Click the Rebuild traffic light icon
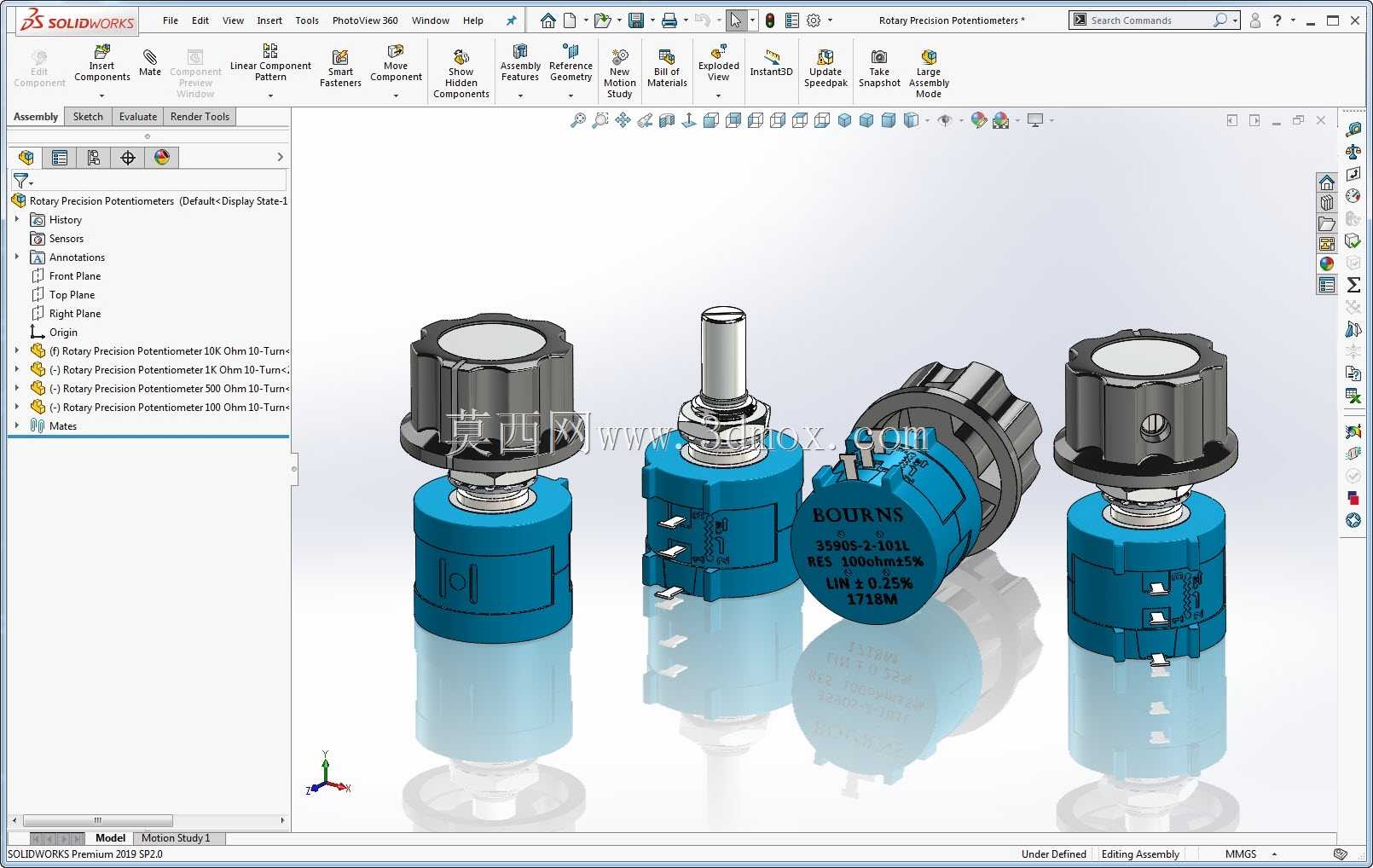The width and height of the screenshot is (1373, 868). point(769,20)
